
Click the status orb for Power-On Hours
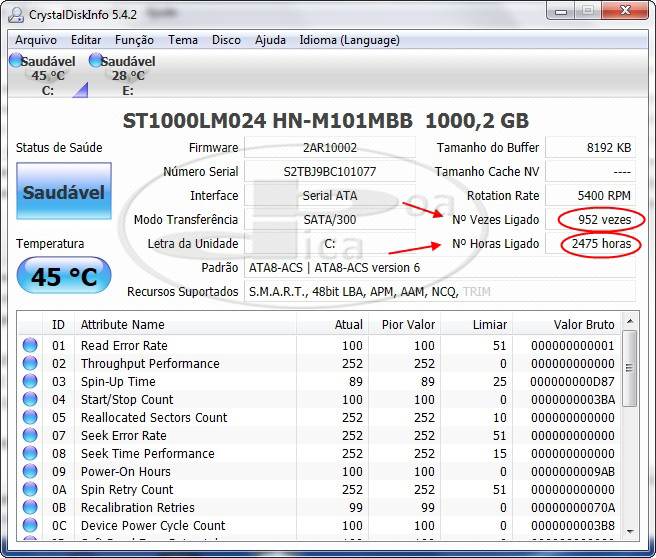(x=30, y=471)
